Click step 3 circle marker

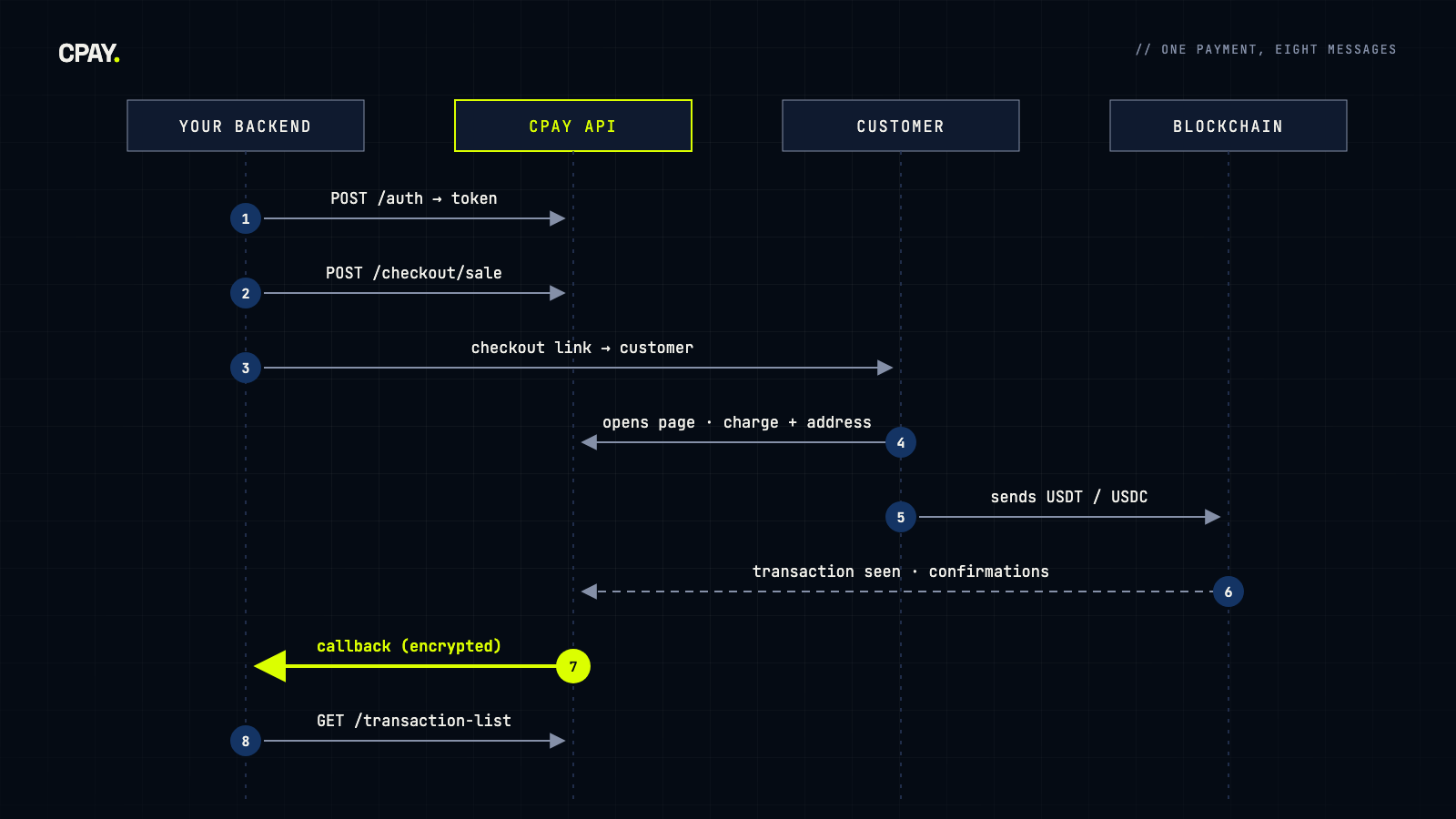click(246, 368)
